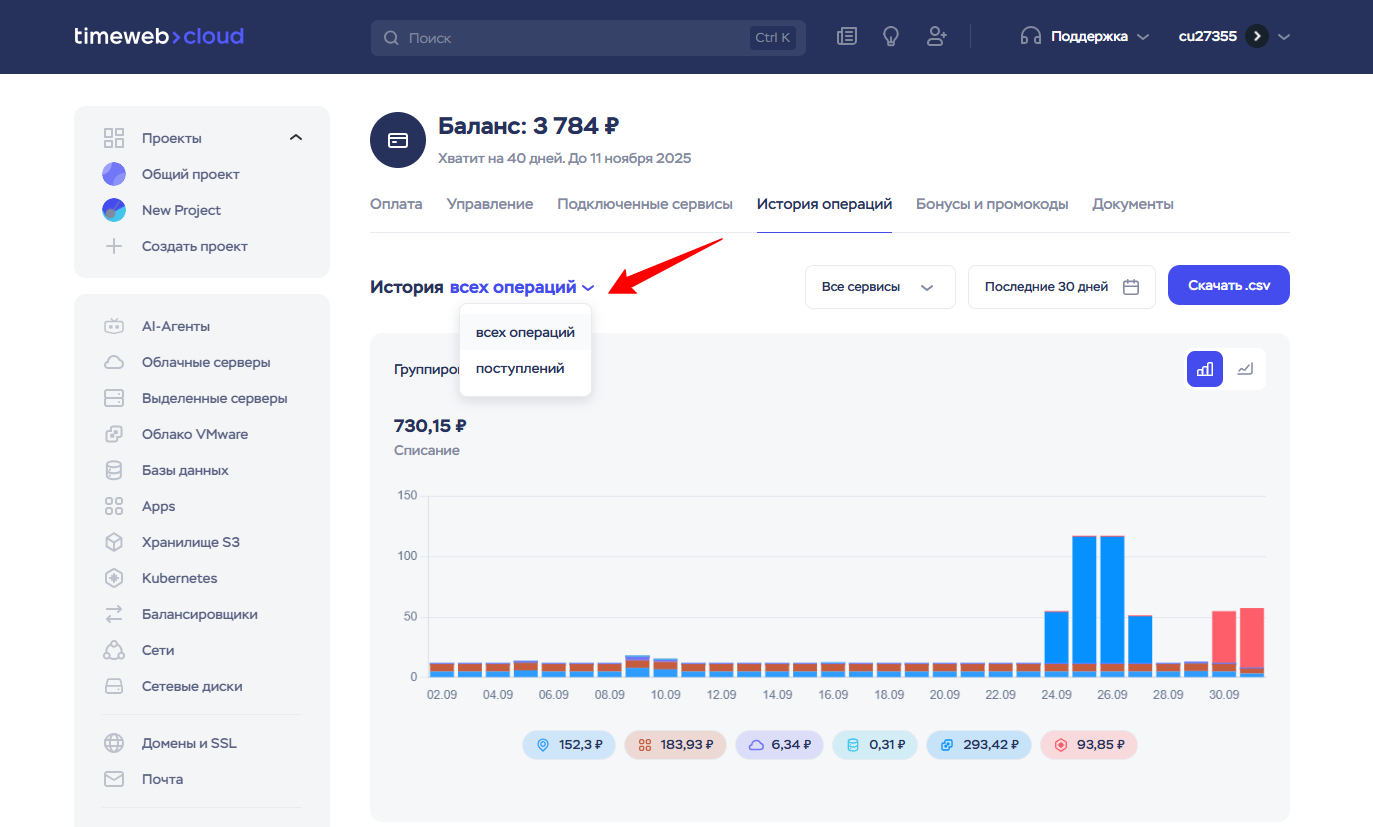
Task: Expand the Поддержка menu
Action: [1085, 37]
